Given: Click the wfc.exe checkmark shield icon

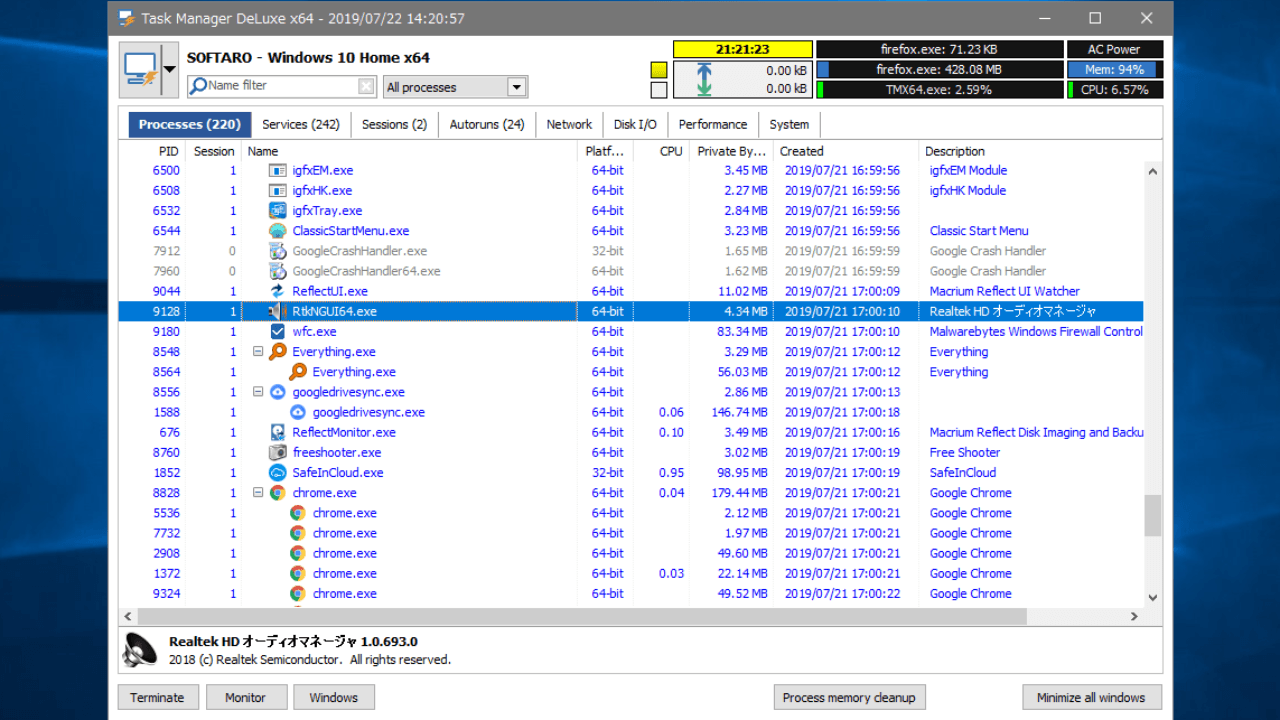Looking at the screenshot, I should coord(278,331).
